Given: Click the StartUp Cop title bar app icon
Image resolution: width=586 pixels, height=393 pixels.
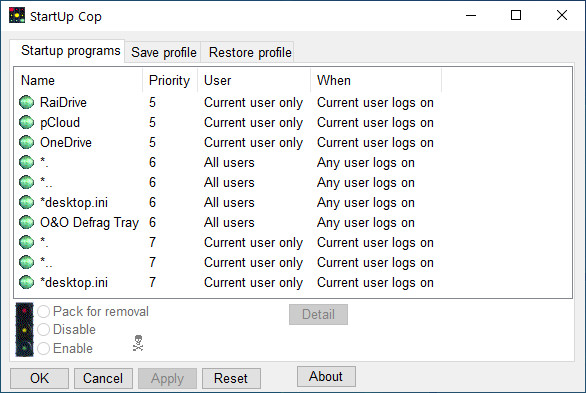Looking at the screenshot, I should pos(17,16).
